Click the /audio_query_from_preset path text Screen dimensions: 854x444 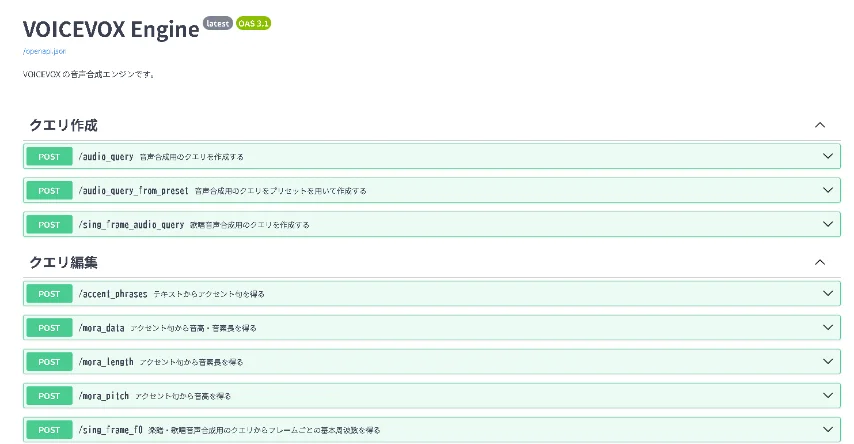(133, 191)
